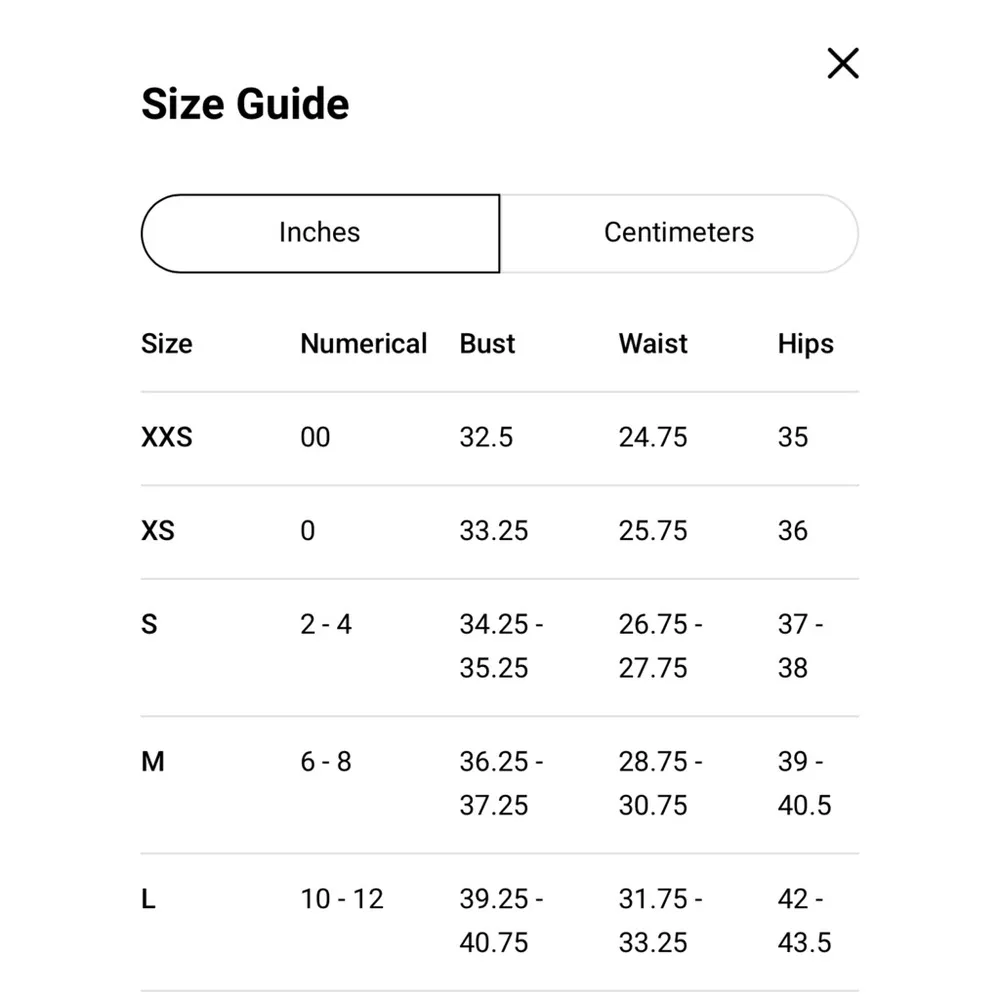This screenshot has width=1000, height=1000.
Task: Select the S size row
Action: [x=150, y=625]
